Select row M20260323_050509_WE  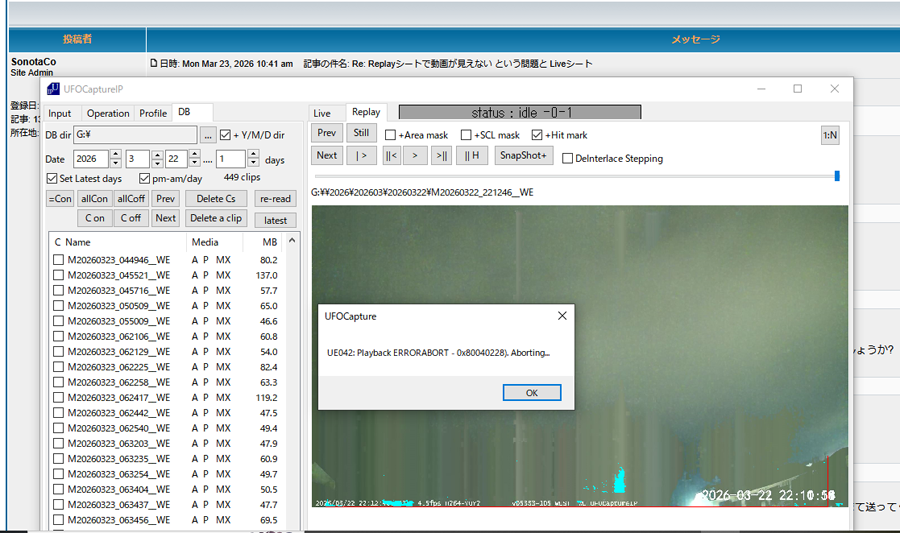tap(166, 306)
